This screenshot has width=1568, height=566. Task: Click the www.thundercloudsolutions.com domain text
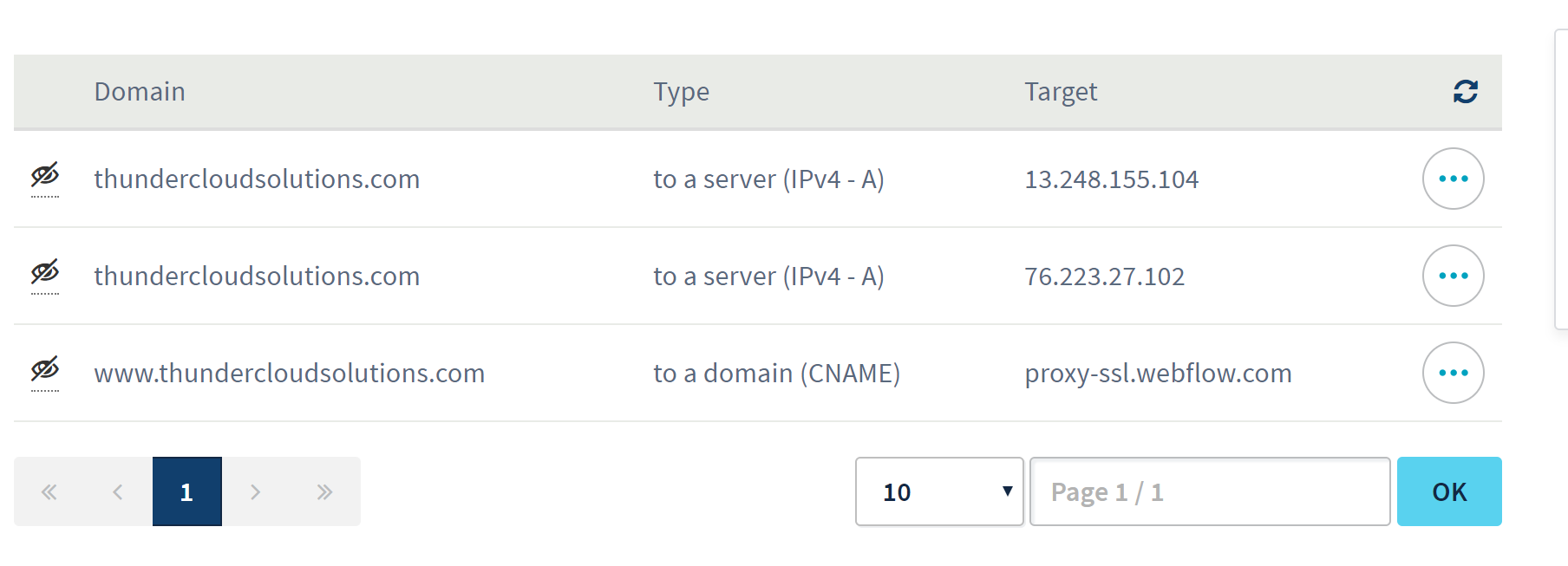coord(289,374)
